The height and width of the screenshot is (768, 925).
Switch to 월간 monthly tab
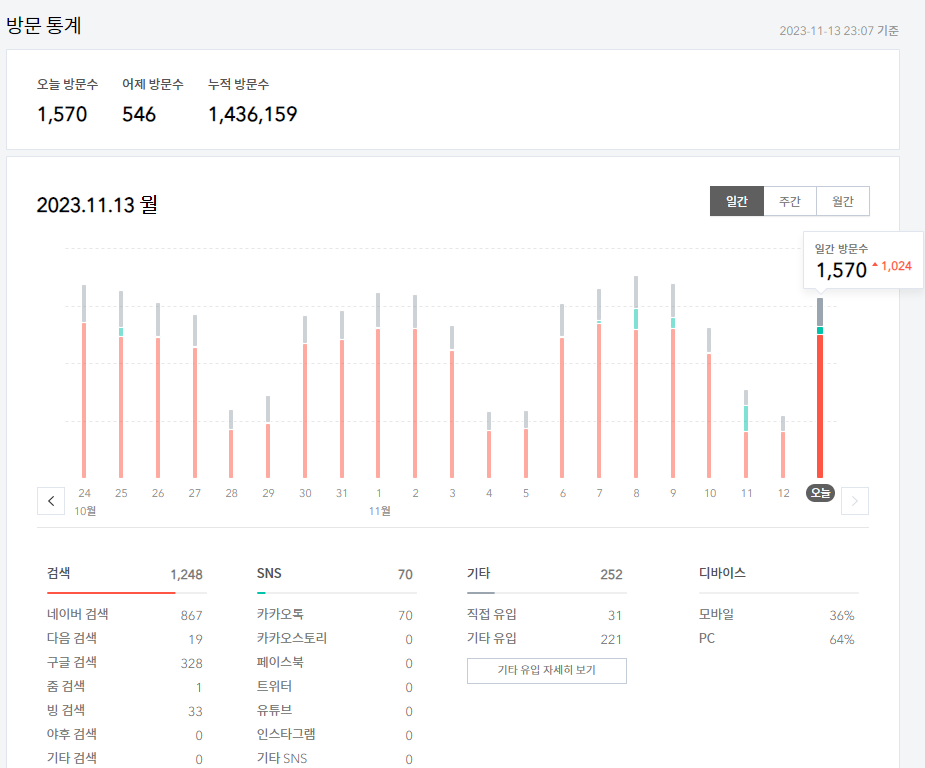843,201
